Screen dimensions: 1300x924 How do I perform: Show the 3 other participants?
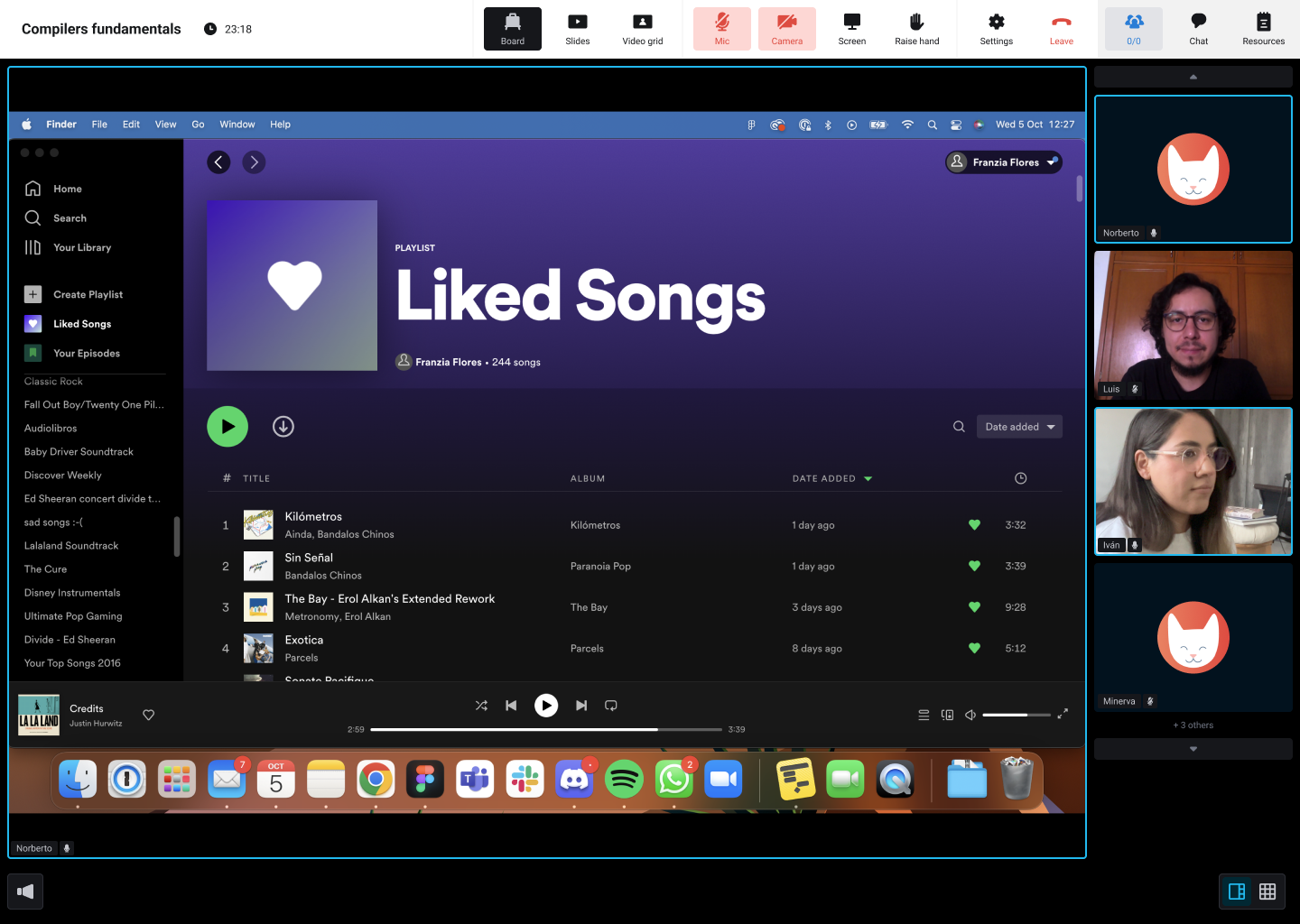[1193, 725]
